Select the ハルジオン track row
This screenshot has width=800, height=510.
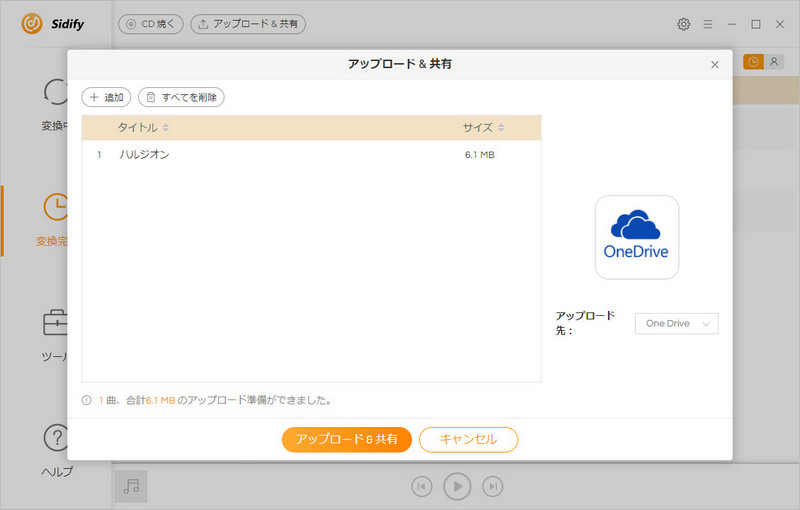coord(311,155)
